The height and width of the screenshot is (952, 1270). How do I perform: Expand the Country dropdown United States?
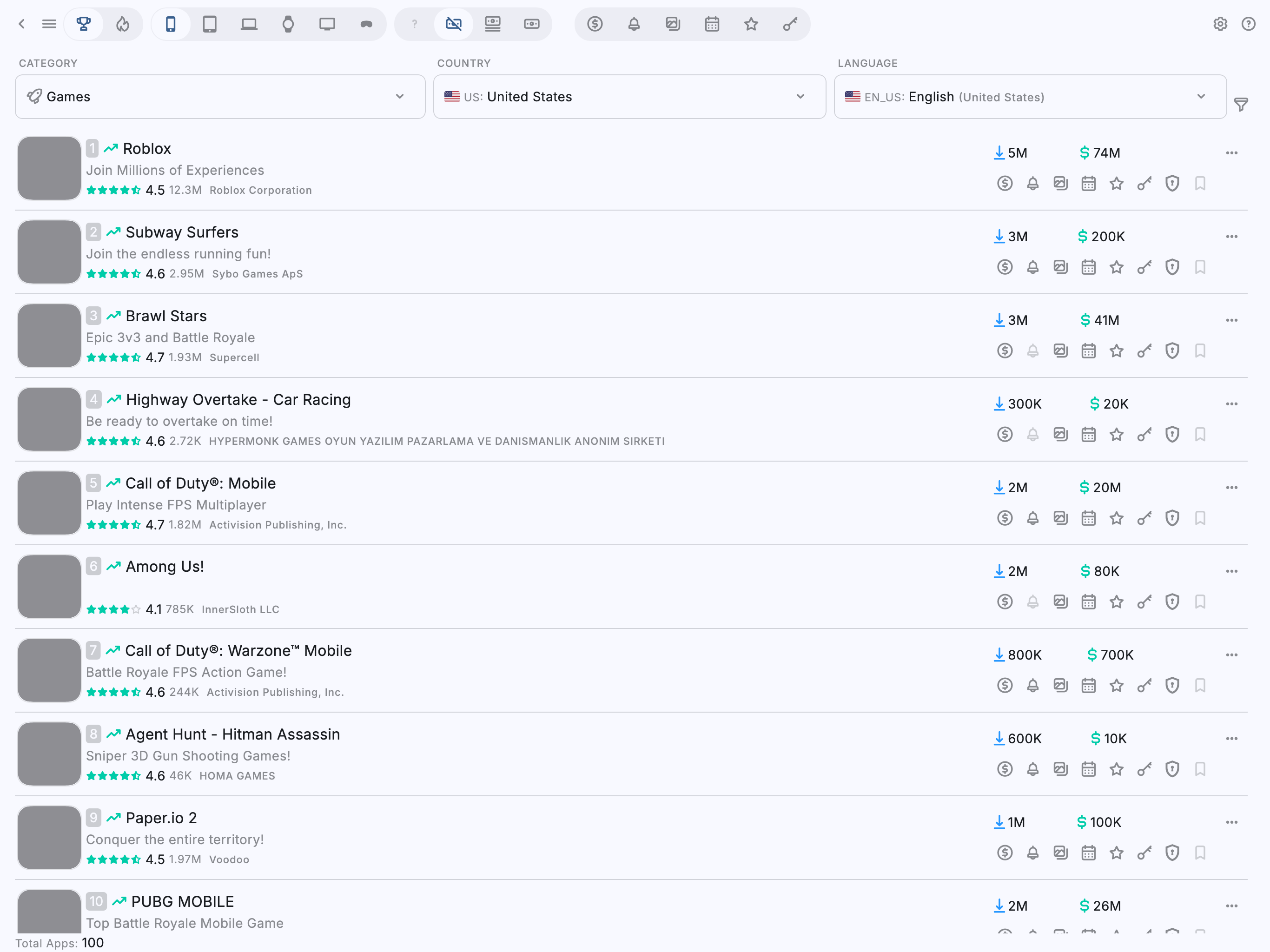click(628, 97)
